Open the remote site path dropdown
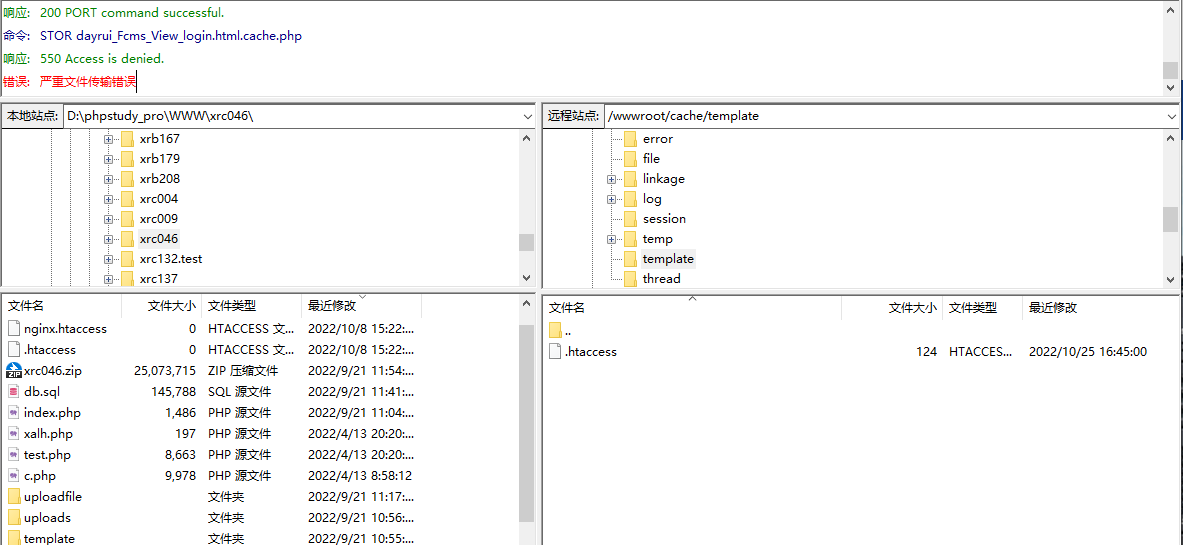The height and width of the screenshot is (545, 1183). [x=1171, y=116]
